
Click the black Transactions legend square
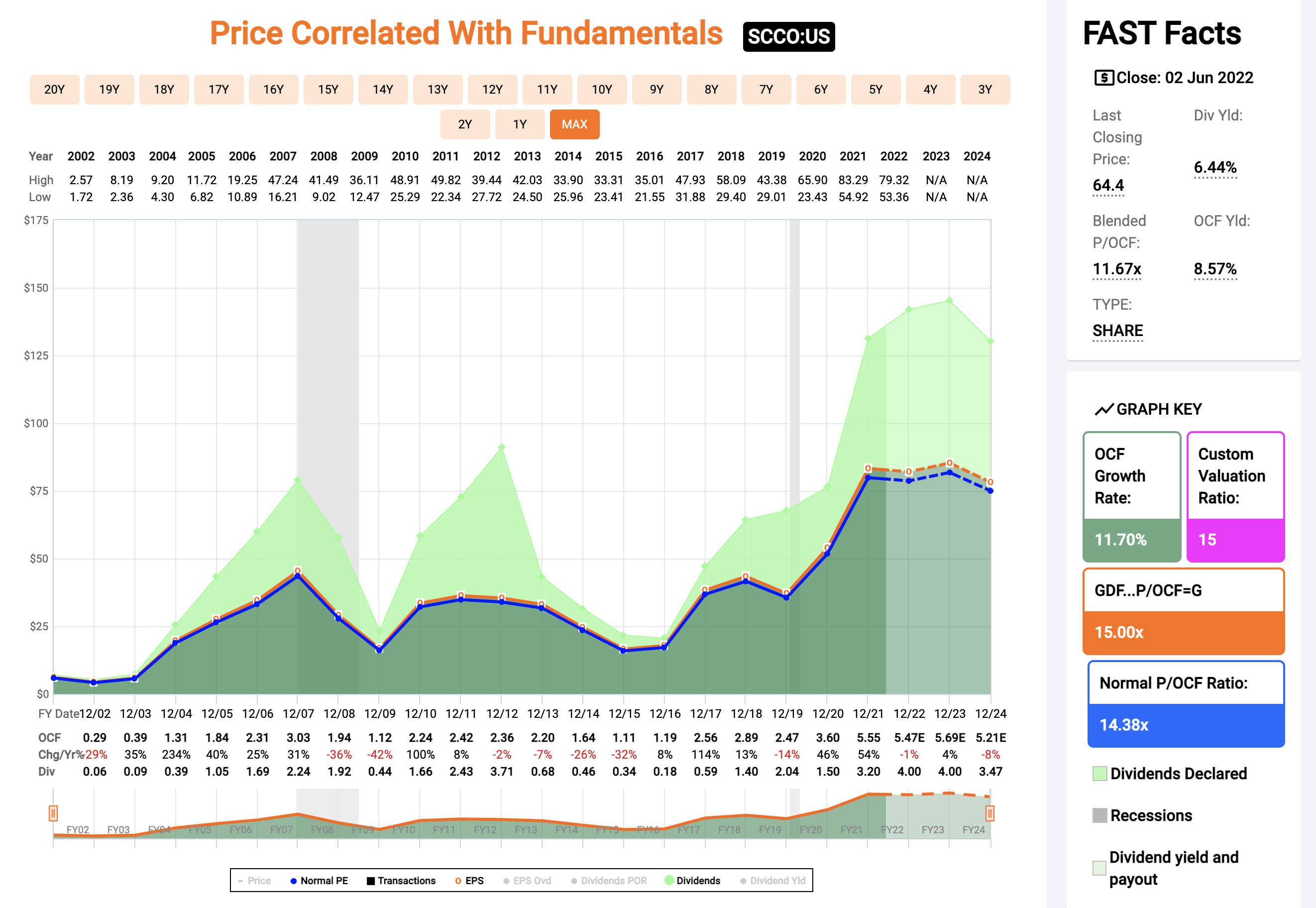click(370, 880)
